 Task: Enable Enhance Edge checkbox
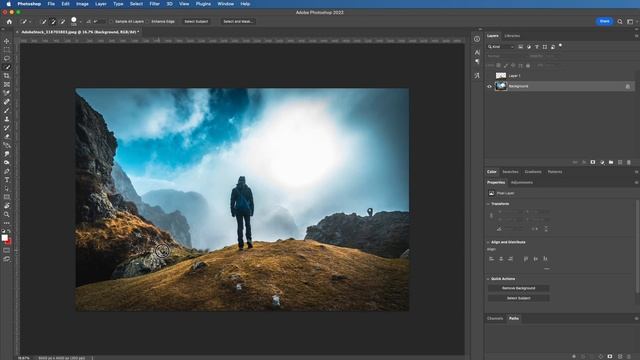[148, 22]
